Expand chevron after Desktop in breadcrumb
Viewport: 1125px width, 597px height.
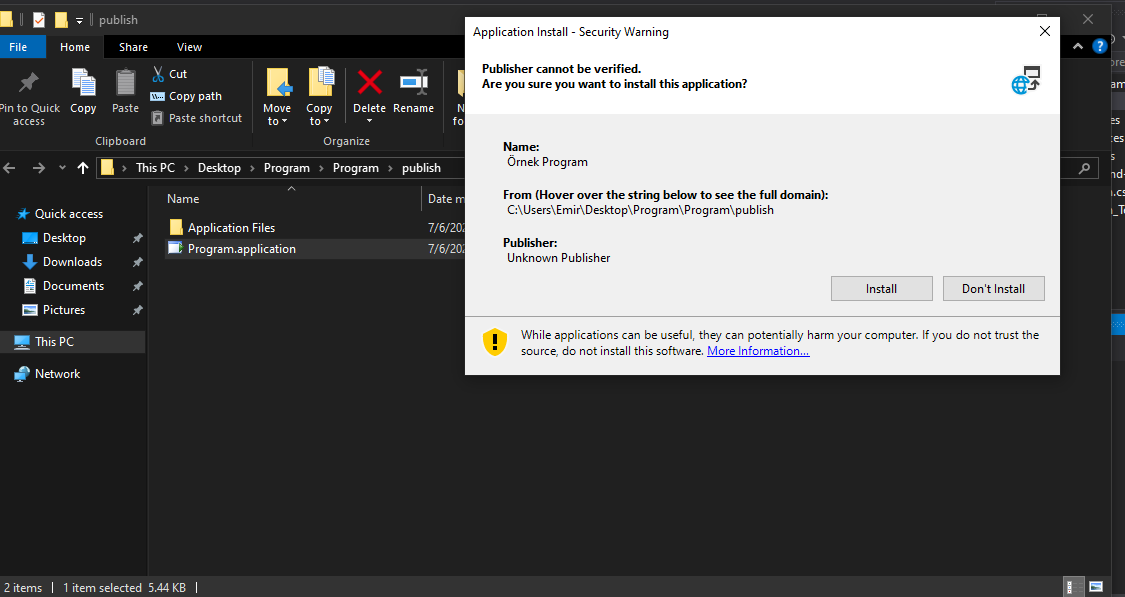pyautogui.click(x=253, y=168)
